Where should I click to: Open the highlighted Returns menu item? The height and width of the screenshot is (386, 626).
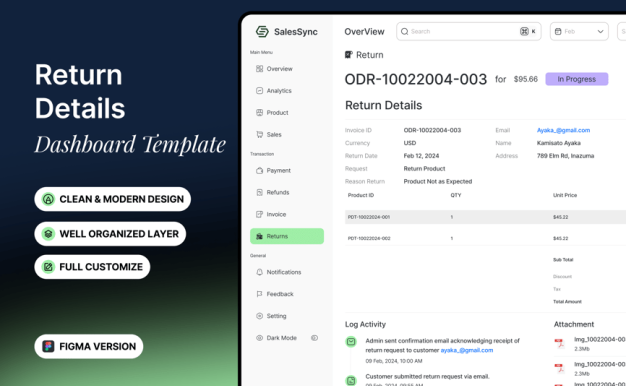(x=287, y=236)
